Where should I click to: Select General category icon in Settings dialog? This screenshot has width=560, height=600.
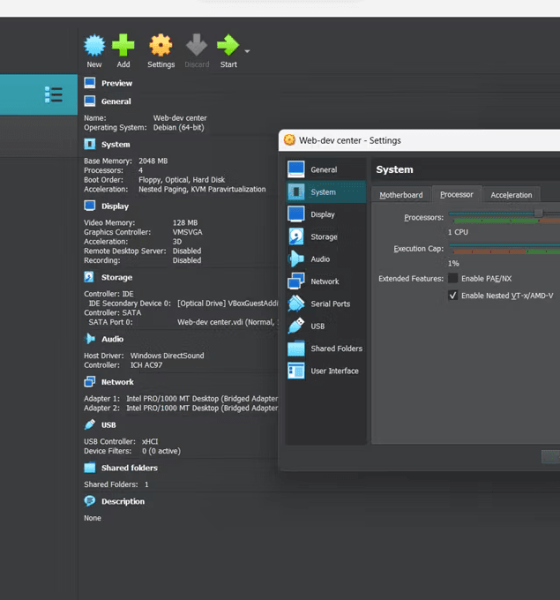coord(296,170)
